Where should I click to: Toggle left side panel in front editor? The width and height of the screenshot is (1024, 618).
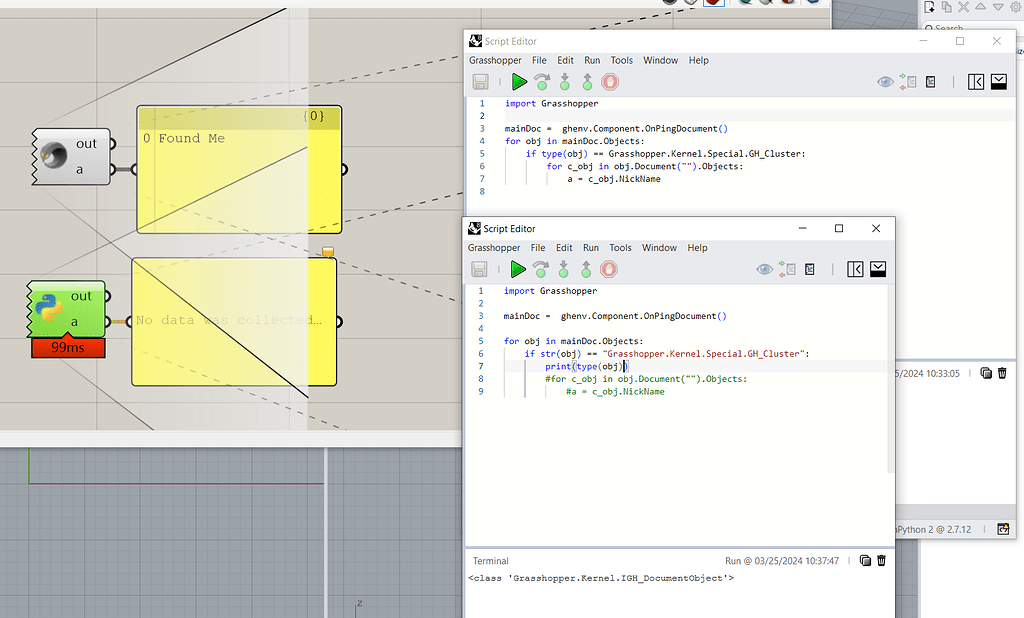coord(855,269)
